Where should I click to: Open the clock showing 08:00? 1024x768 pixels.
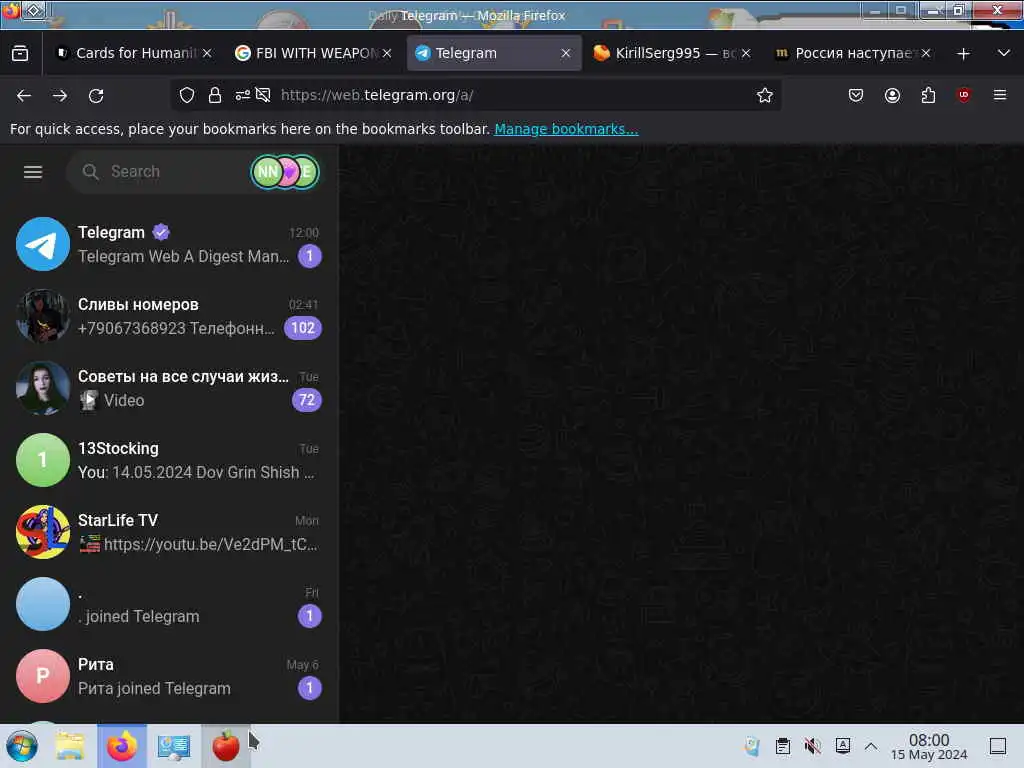pos(929,746)
